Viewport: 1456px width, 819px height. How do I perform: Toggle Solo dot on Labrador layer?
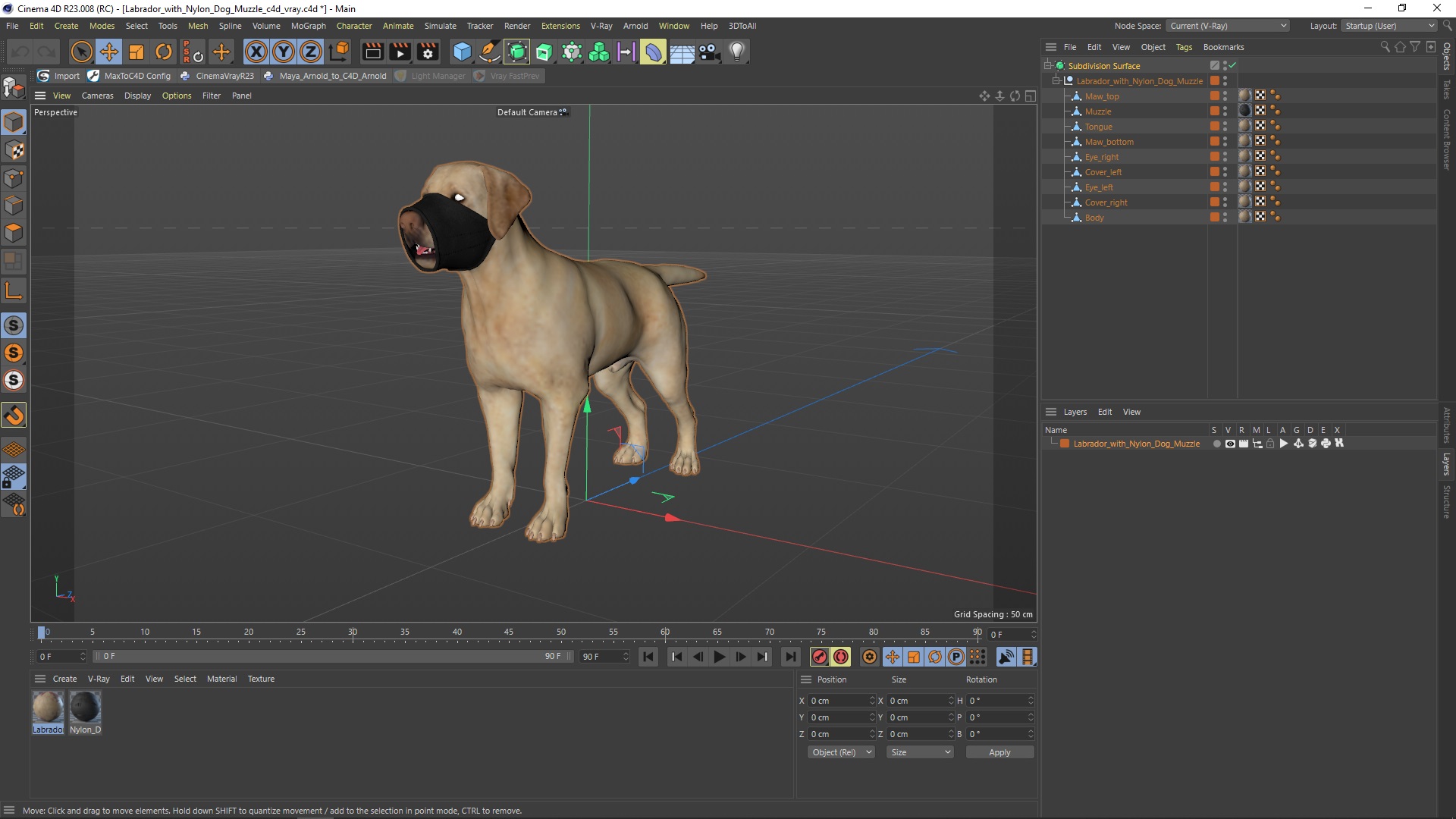1216,444
